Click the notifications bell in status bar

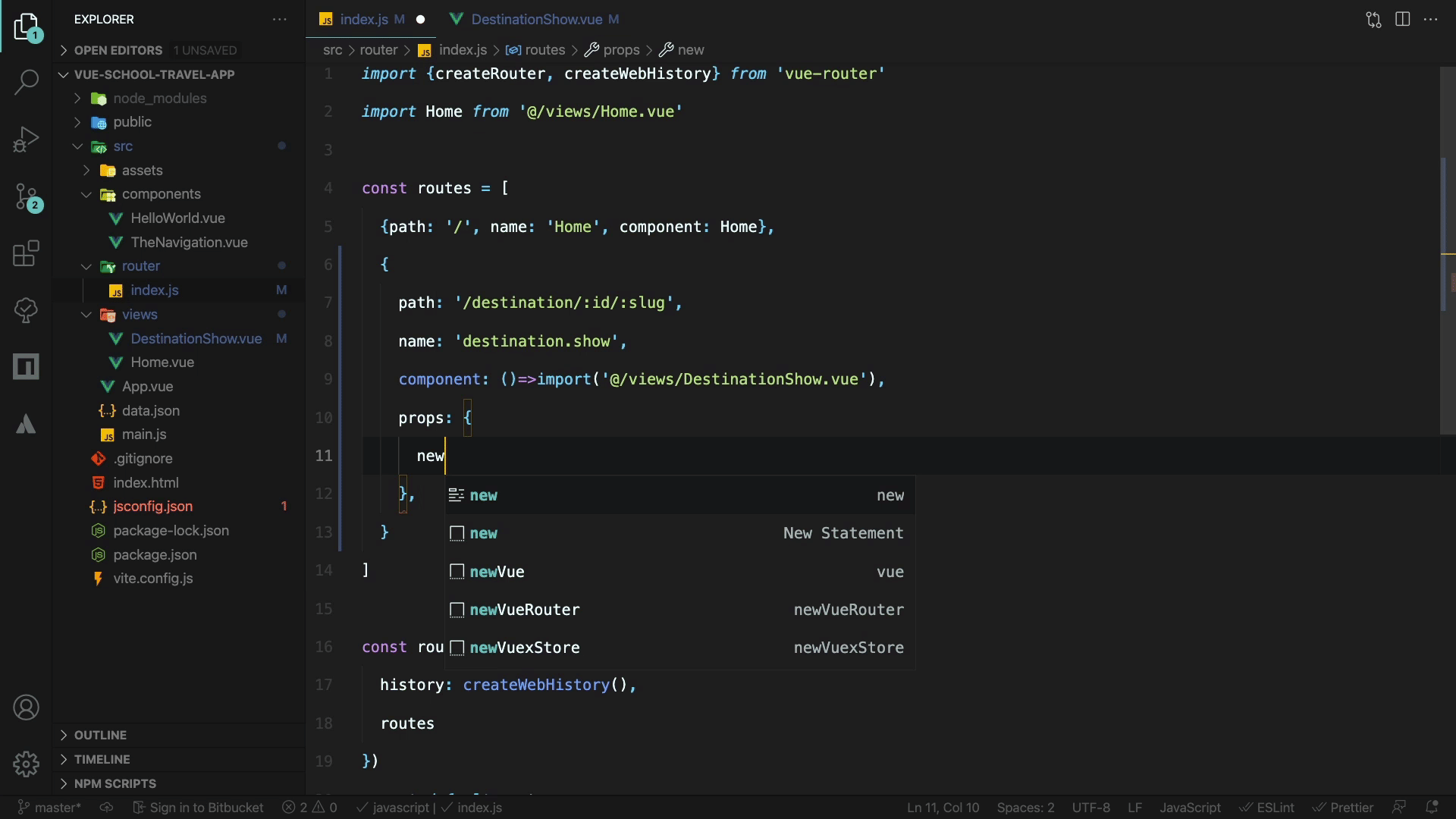[1432, 808]
